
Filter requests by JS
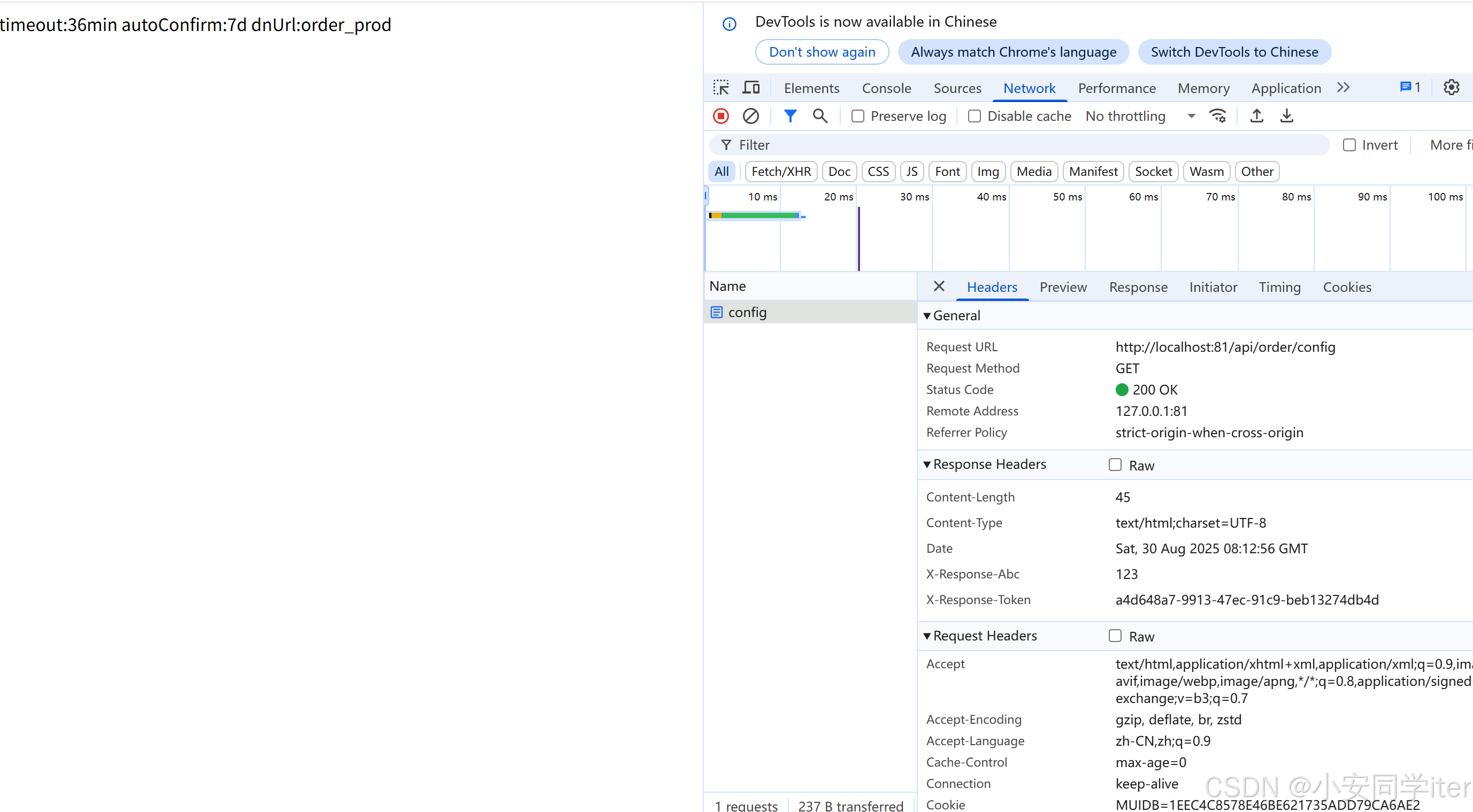(911, 172)
